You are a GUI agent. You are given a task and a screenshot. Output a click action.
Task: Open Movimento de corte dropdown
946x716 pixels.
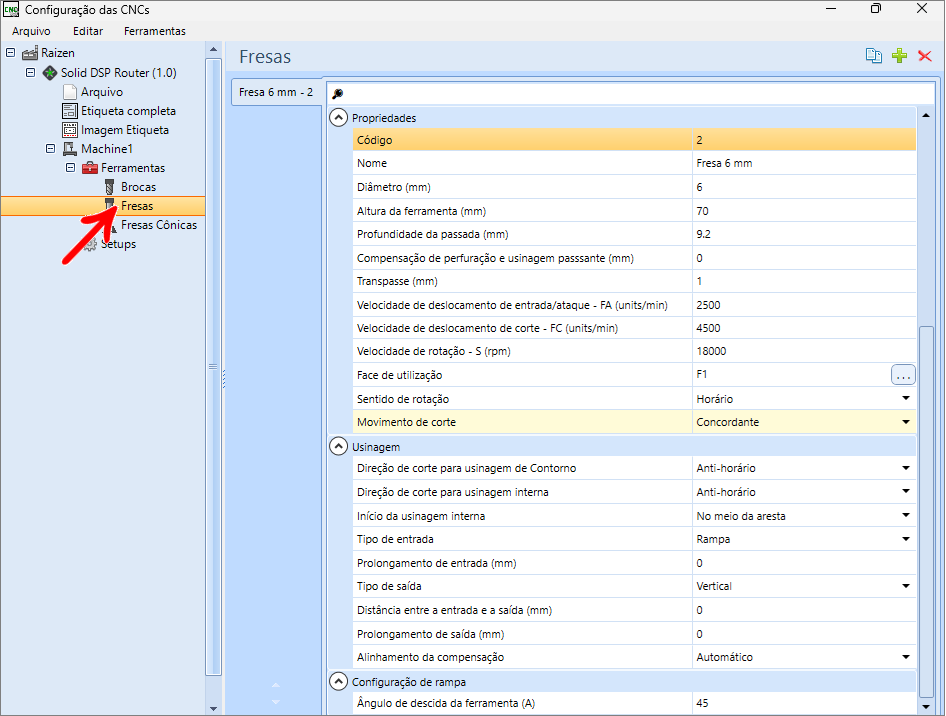pyautogui.click(x=906, y=422)
